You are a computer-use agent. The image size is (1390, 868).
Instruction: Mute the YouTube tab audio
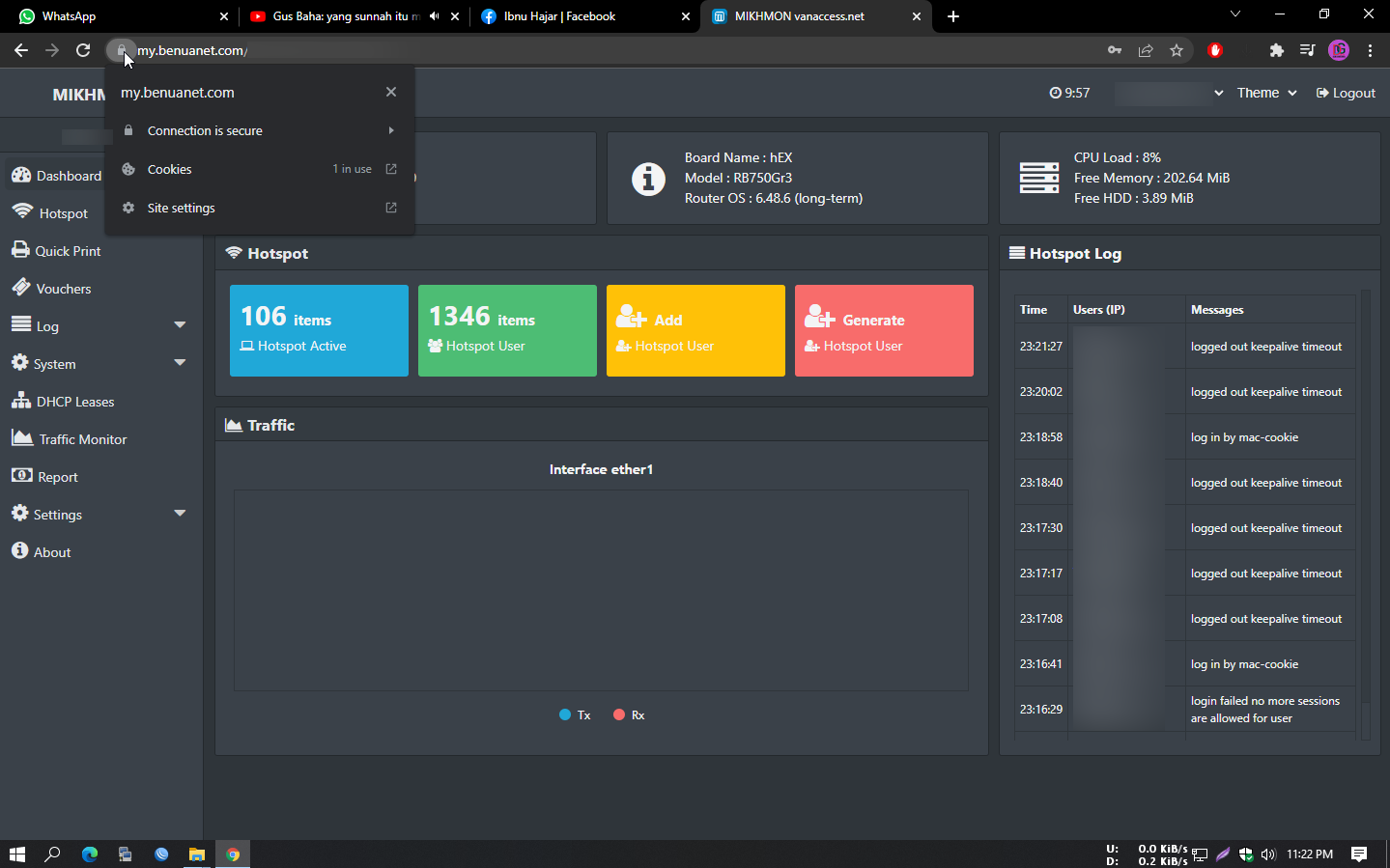(x=434, y=16)
